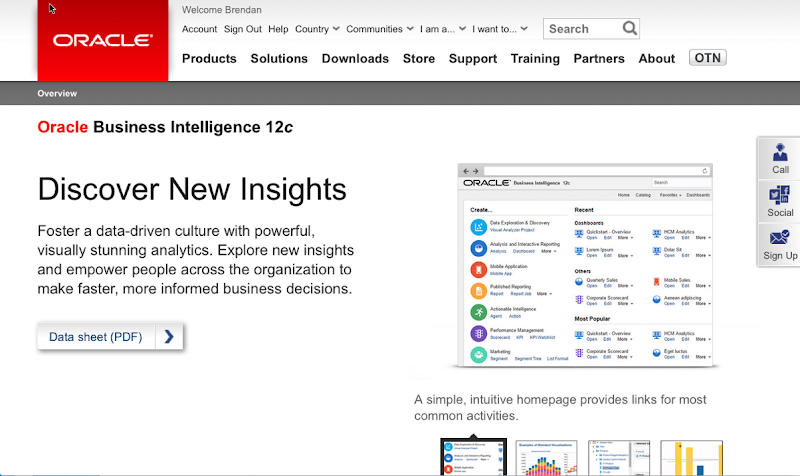Click the "Welcome Brendan" text
The height and width of the screenshot is (476, 800).
(221, 10)
